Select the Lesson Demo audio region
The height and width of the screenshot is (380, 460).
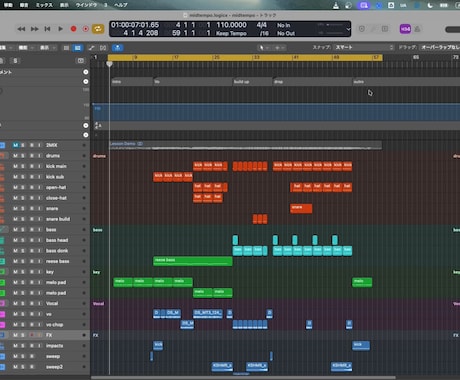pyautogui.click(x=246, y=145)
